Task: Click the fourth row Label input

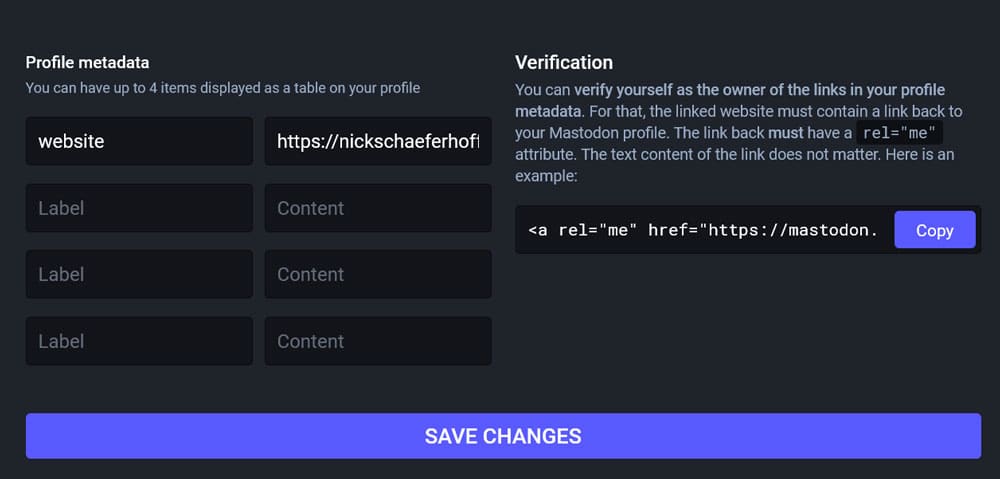Action: (x=139, y=341)
